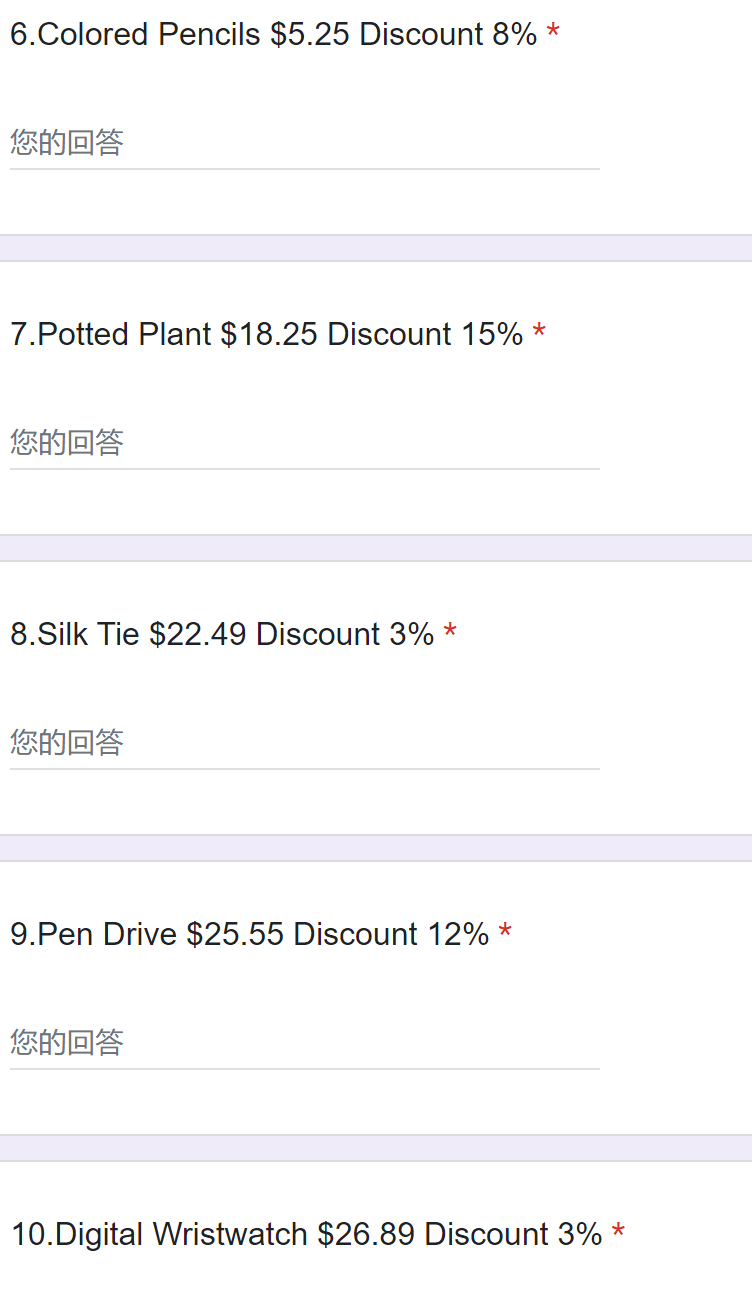The width and height of the screenshot is (752, 1289).
Task: Click the red asterisk on Pen Drive question
Action: point(505,934)
